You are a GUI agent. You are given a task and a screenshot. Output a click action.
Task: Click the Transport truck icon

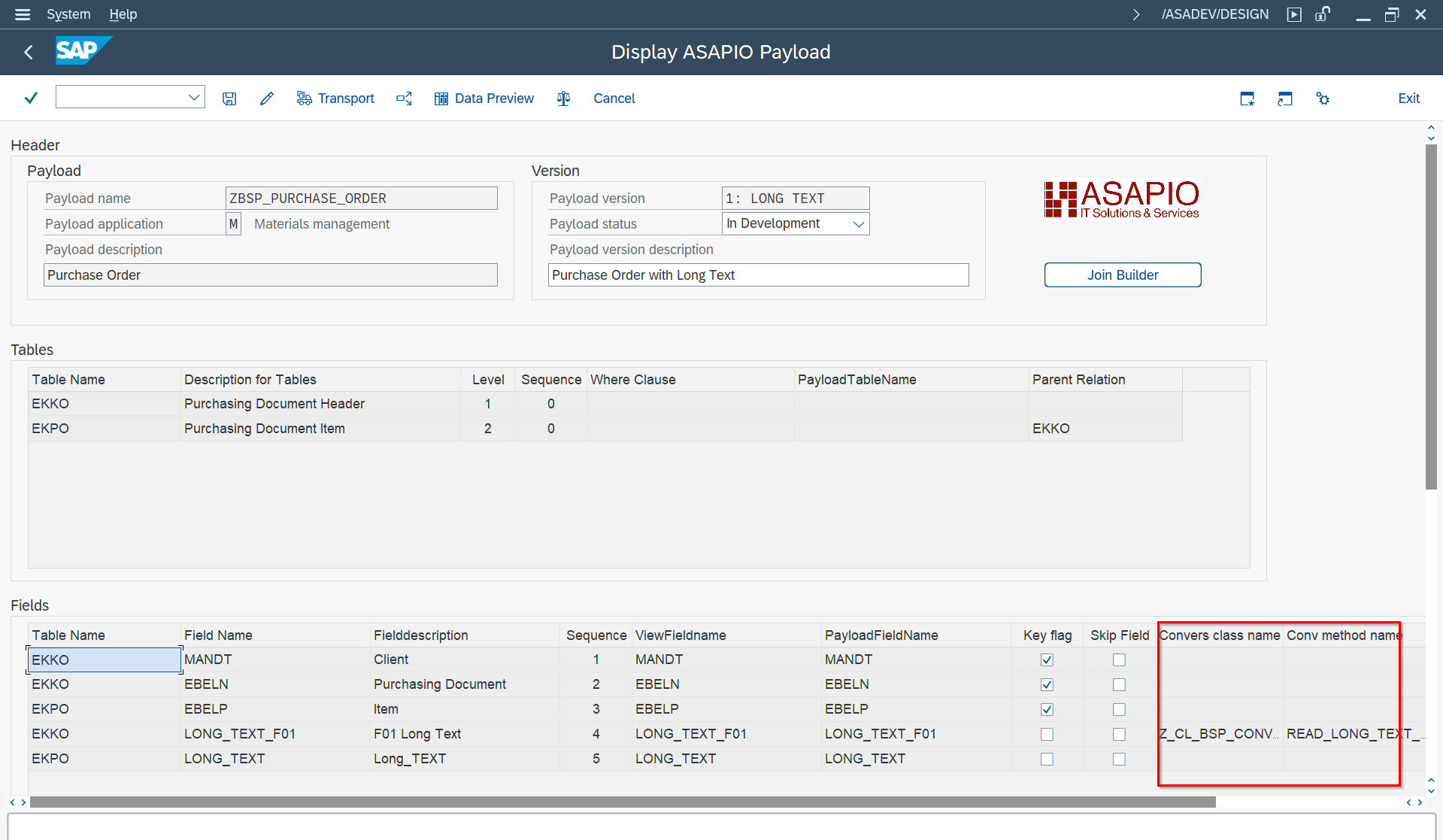304,99
